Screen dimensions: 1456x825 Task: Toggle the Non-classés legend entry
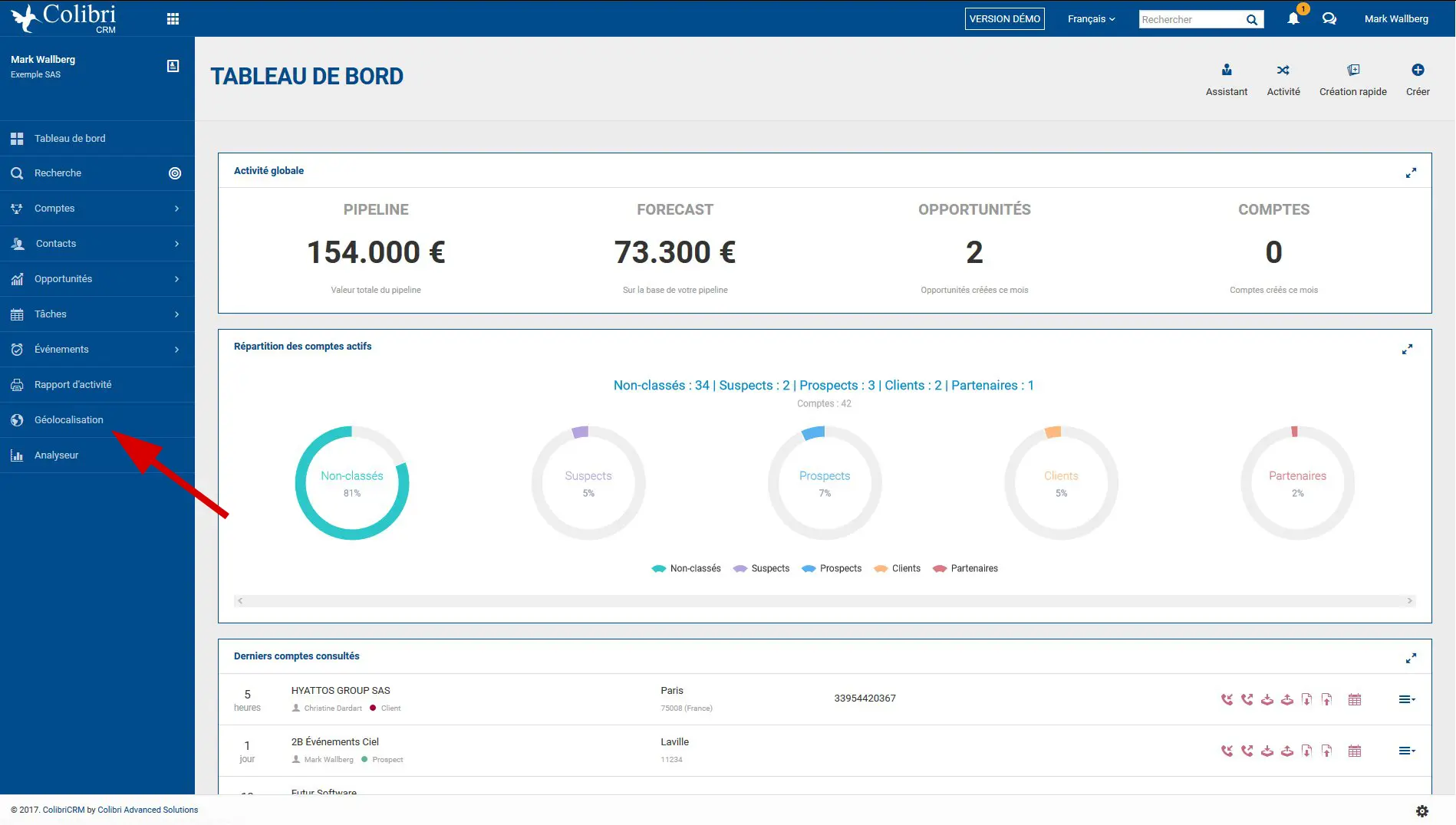tap(686, 569)
